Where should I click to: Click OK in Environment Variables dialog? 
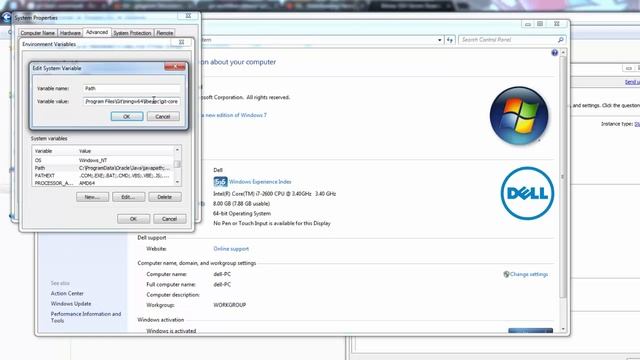(133, 219)
